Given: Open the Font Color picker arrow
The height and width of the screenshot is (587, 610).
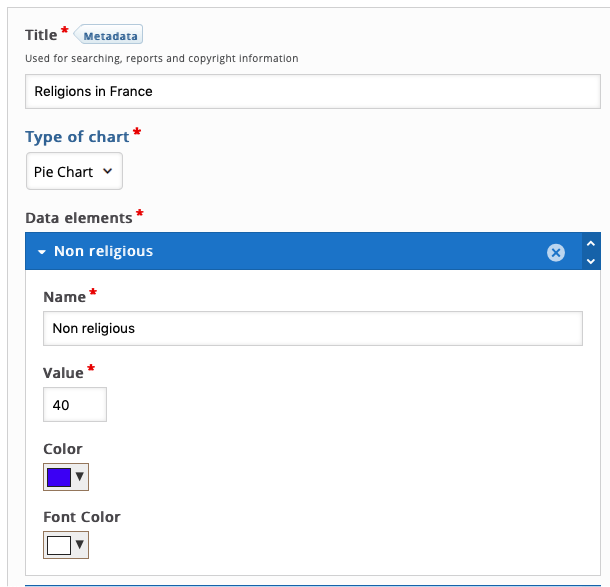Looking at the screenshot, I should pos(80,545).
